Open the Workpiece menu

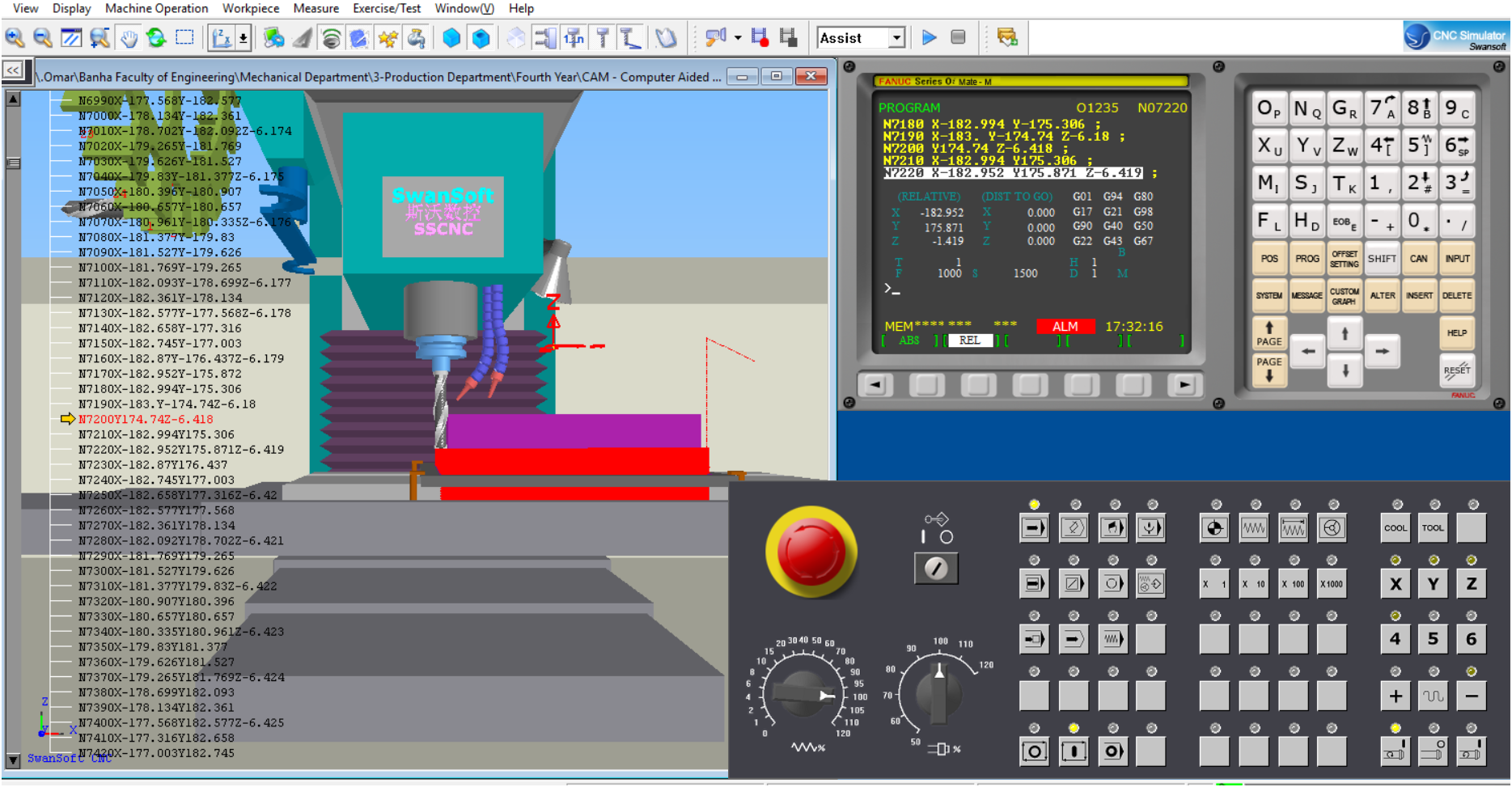pos(251,8)
